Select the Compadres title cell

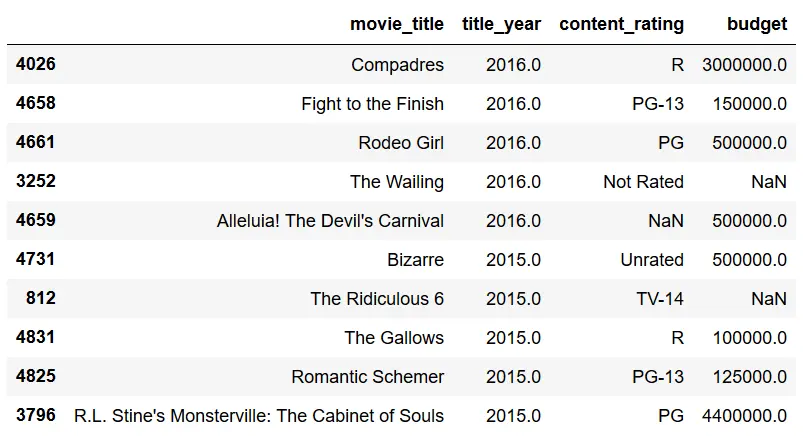pyautogui.click(x=397, y=65)
